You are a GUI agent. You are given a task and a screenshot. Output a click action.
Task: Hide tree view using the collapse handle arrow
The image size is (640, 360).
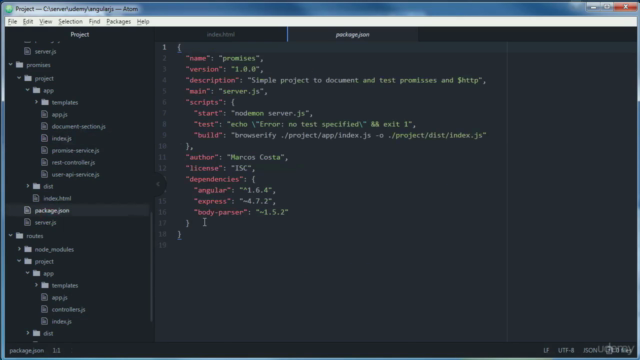[x=158, y=184]
